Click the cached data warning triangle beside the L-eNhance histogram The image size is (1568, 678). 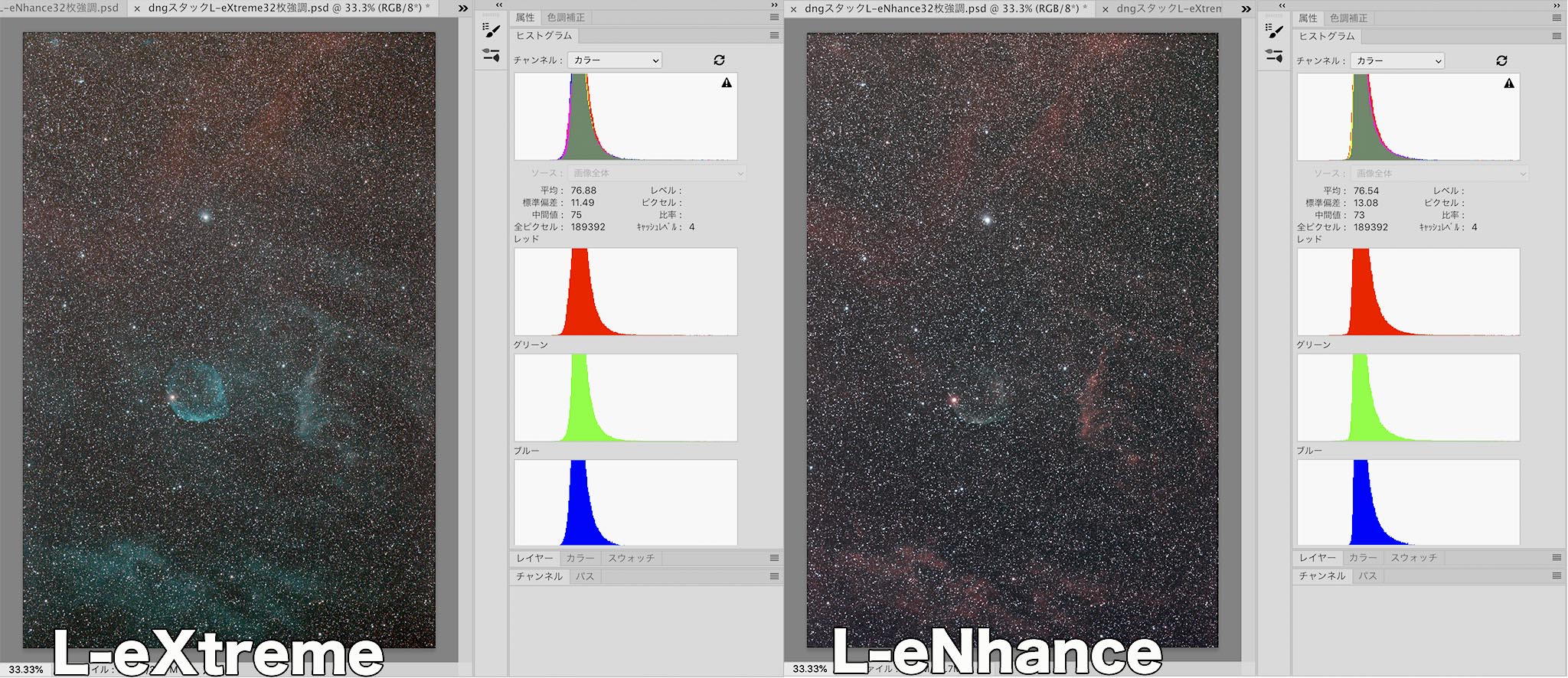[1509, 83]
